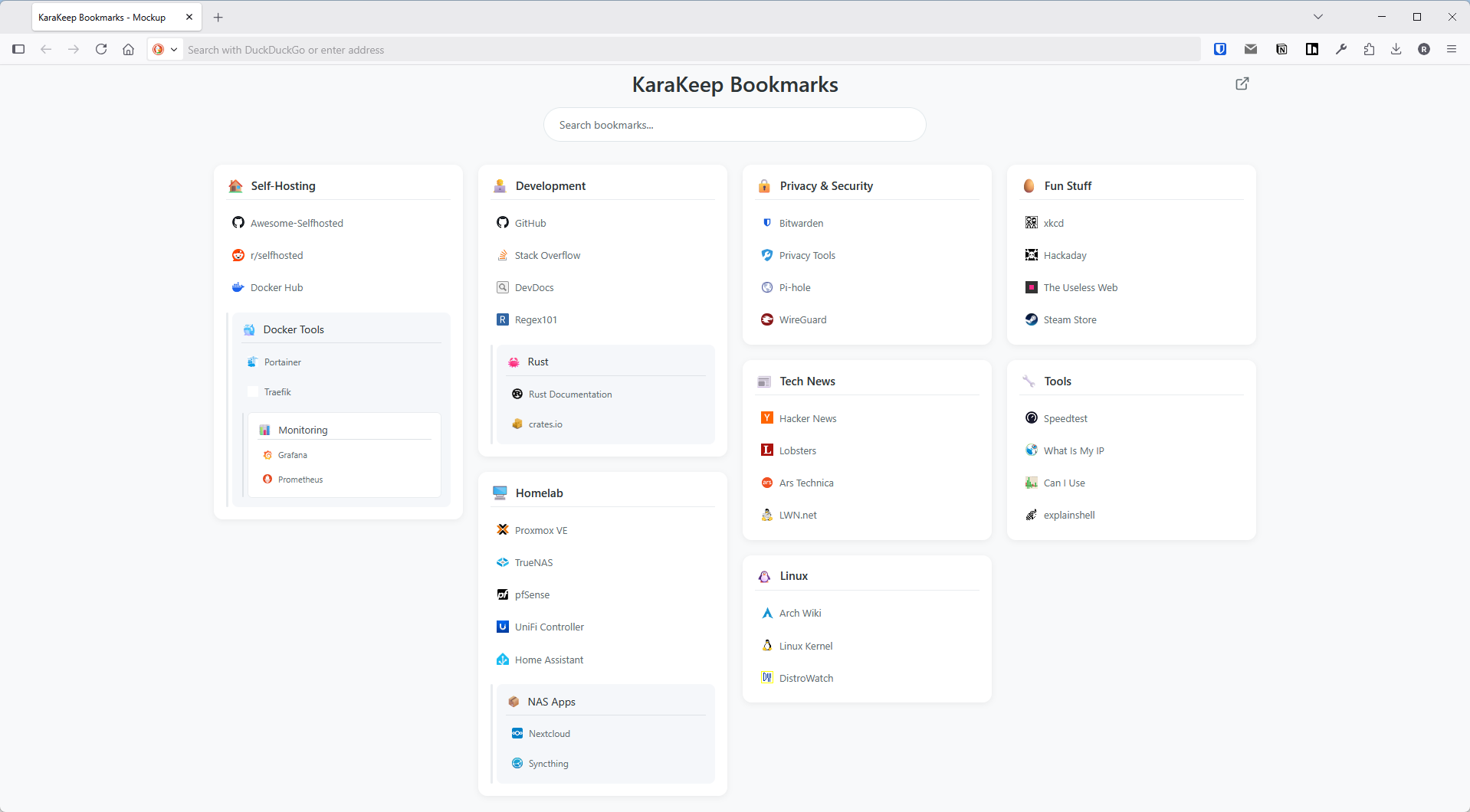Open the list all tabs chevron
1470x812 pixels.
pyautogui.click(x=1318, y=17)
